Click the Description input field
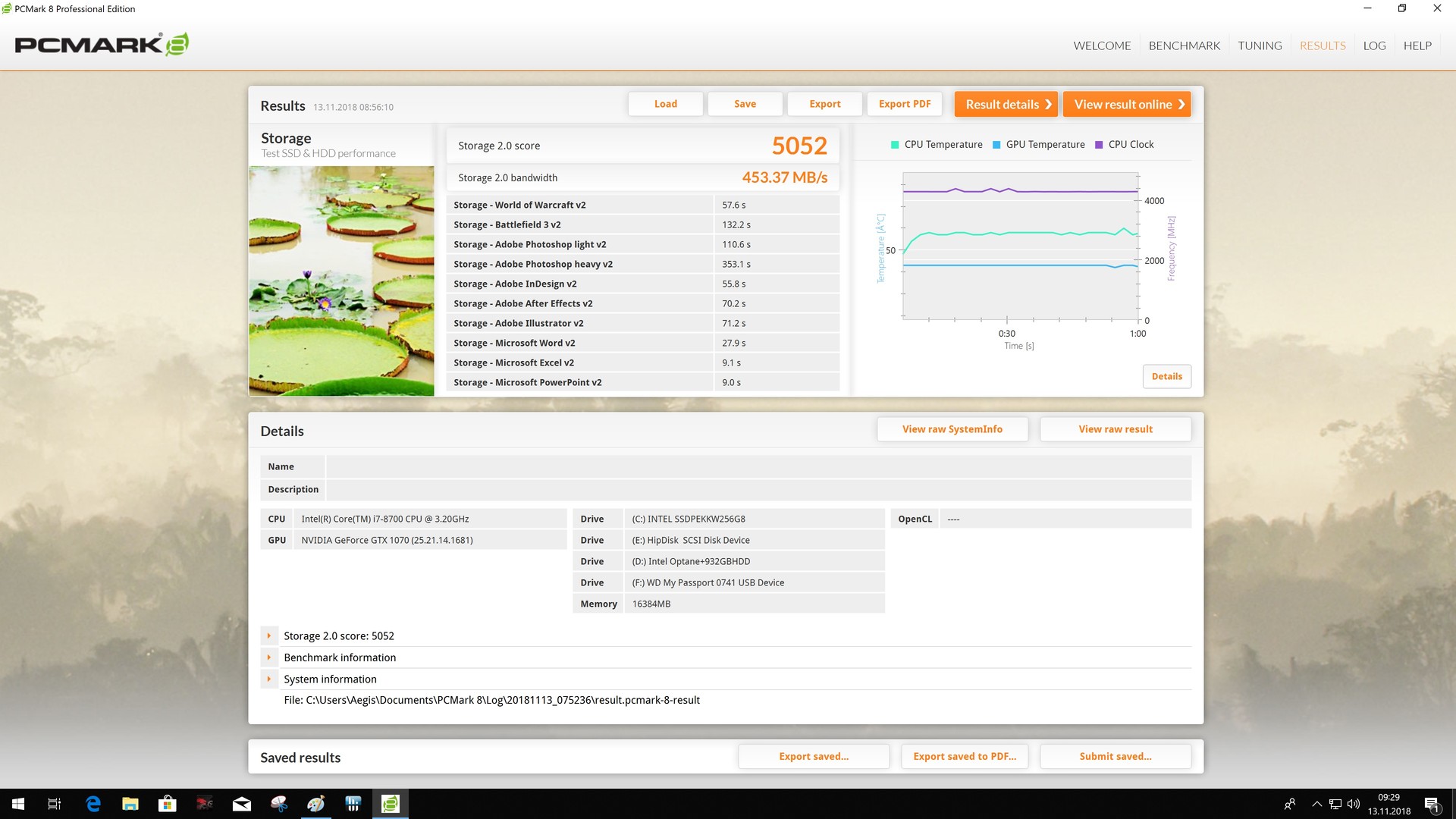Image resolution: width=1456 pixels, height=819 pixels. [758, 489]
